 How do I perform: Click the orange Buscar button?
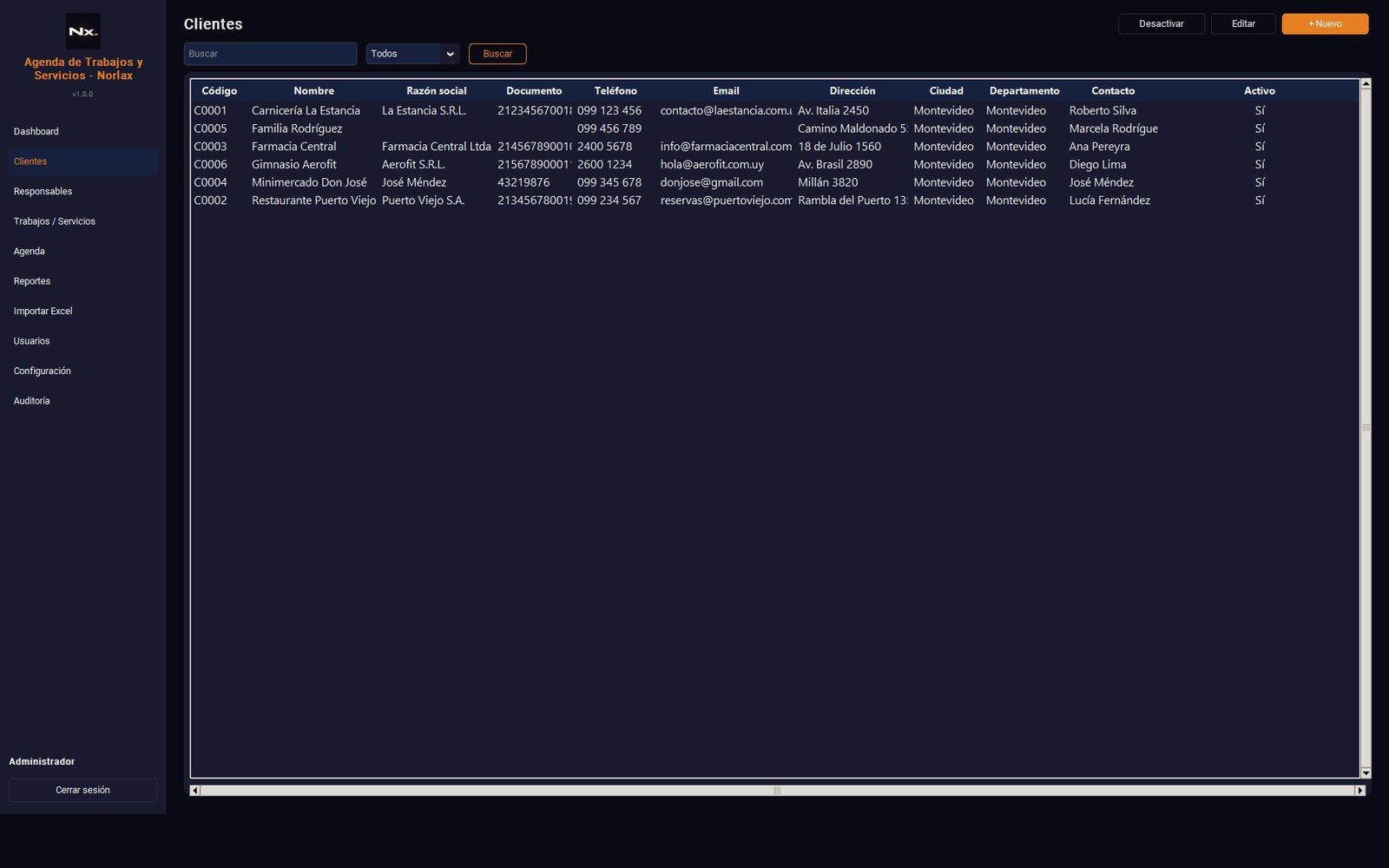pyautogui.click(x=497, y=54)
